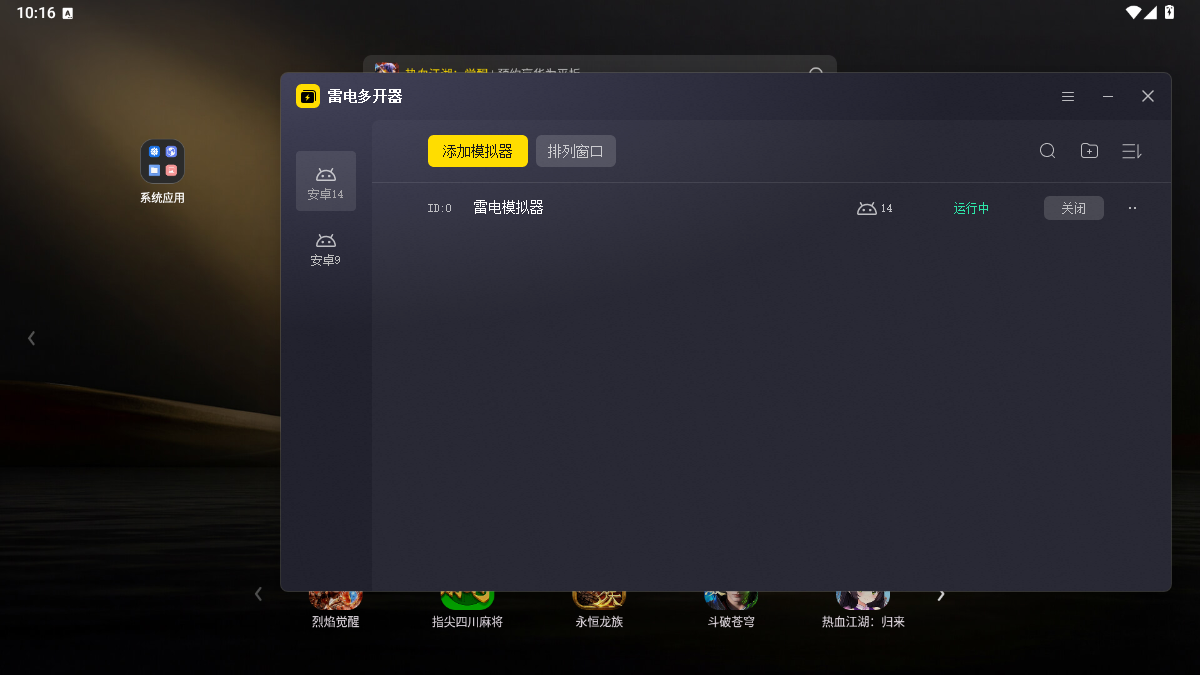
Task: Click the 10:16 clock in status bar
Action: point(36,13)
